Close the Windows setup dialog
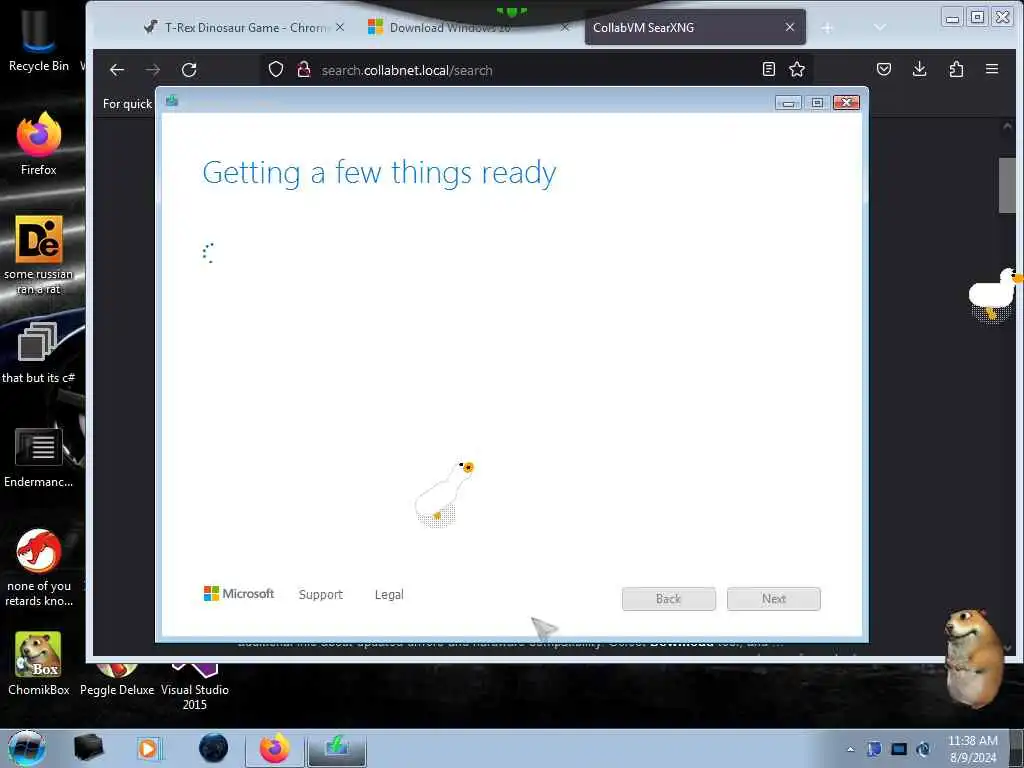The width and height of the screenshot is (1024, 768). (x=846, y=103)
